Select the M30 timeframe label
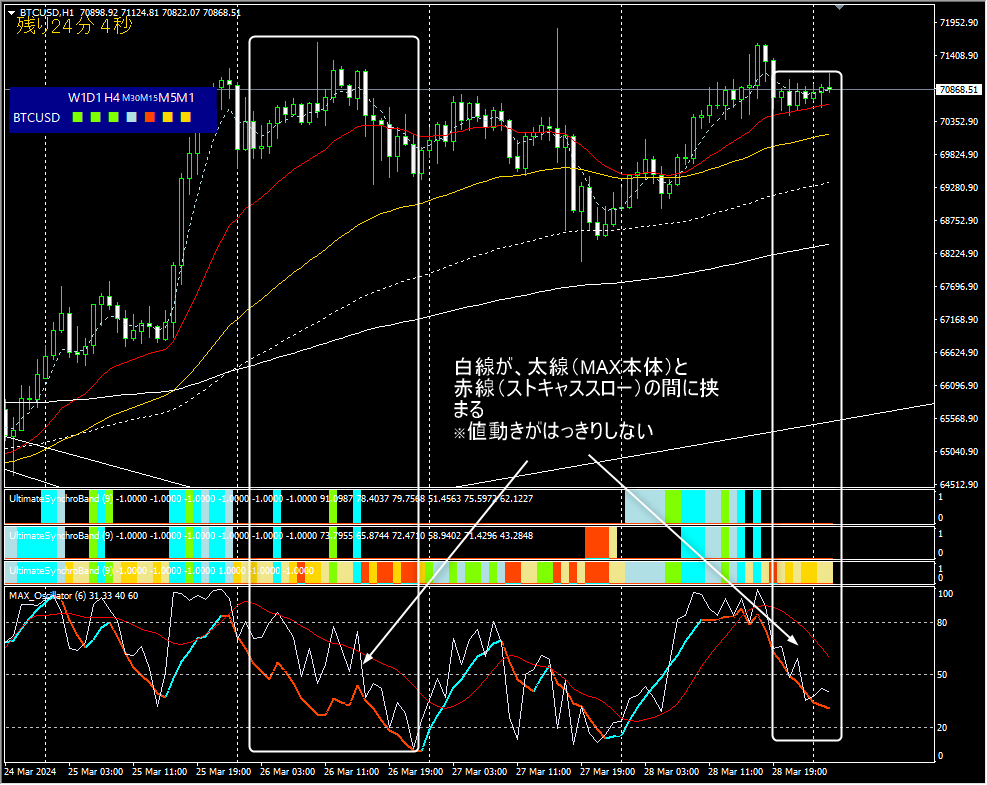Viewport: 987px width, 785px height. tap(131, 98)
